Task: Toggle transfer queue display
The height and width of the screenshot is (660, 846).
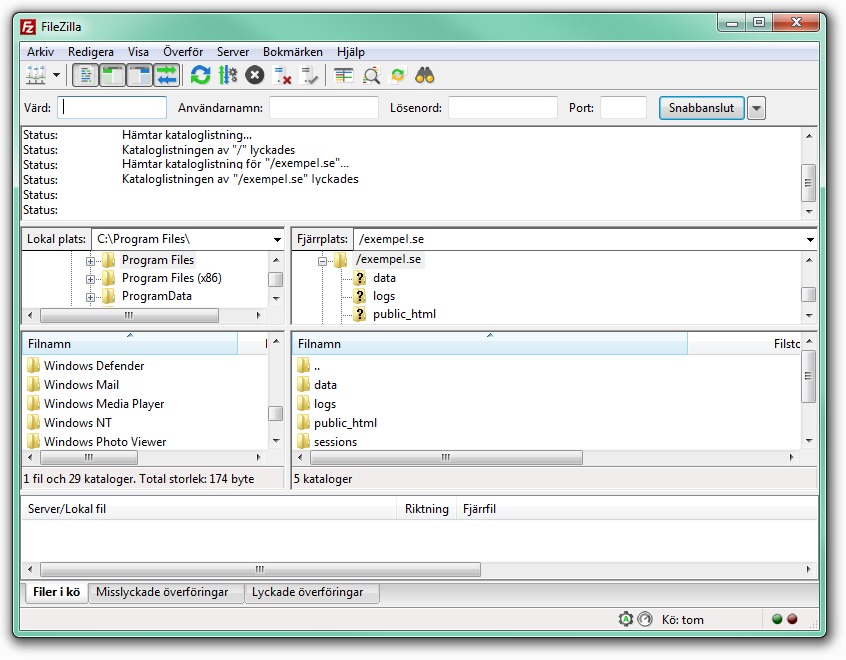Action: click(x=166, y=75)
